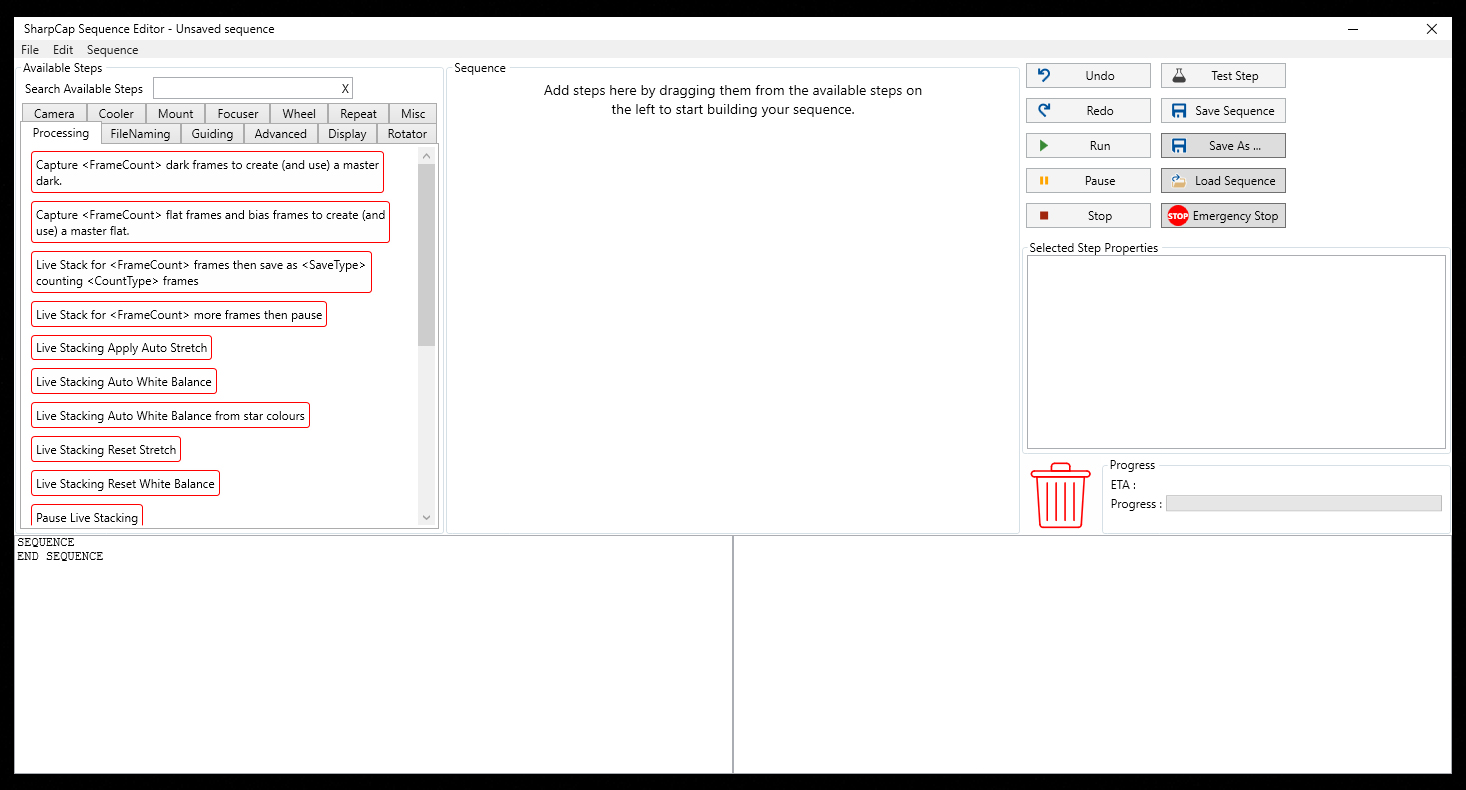Select Live Stacking Reset White Balance step
1466x790 pixels.
click(125, 484)
